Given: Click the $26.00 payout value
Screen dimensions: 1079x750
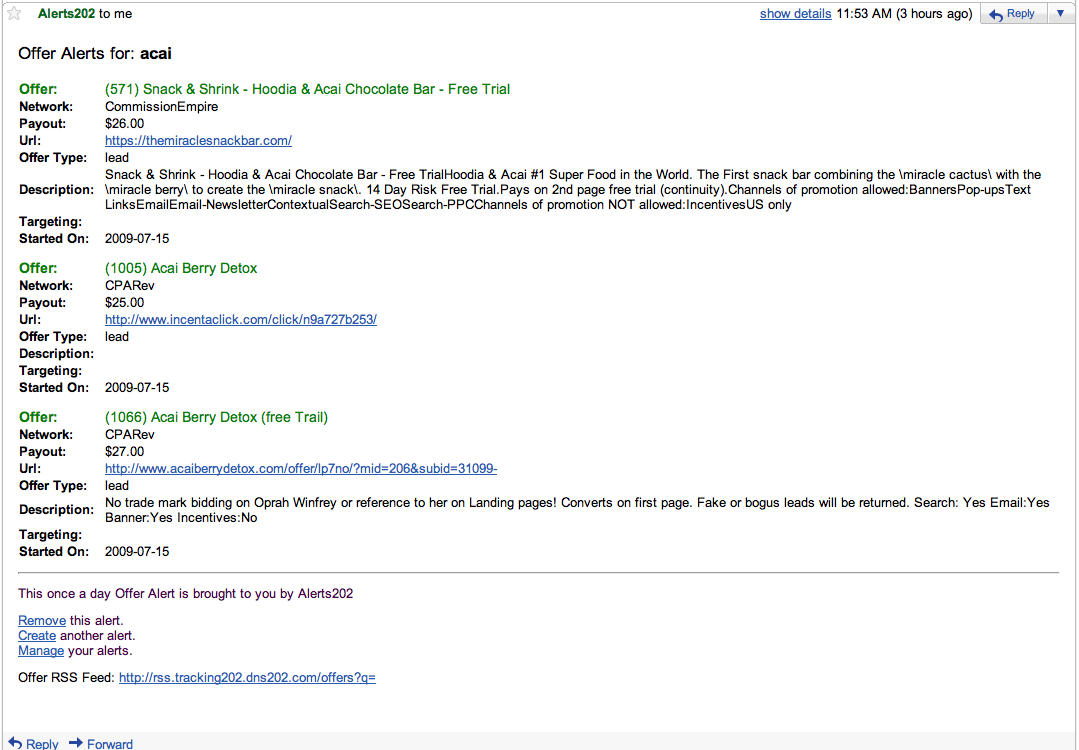Looking at the screenshot, I should coord(125,124).
